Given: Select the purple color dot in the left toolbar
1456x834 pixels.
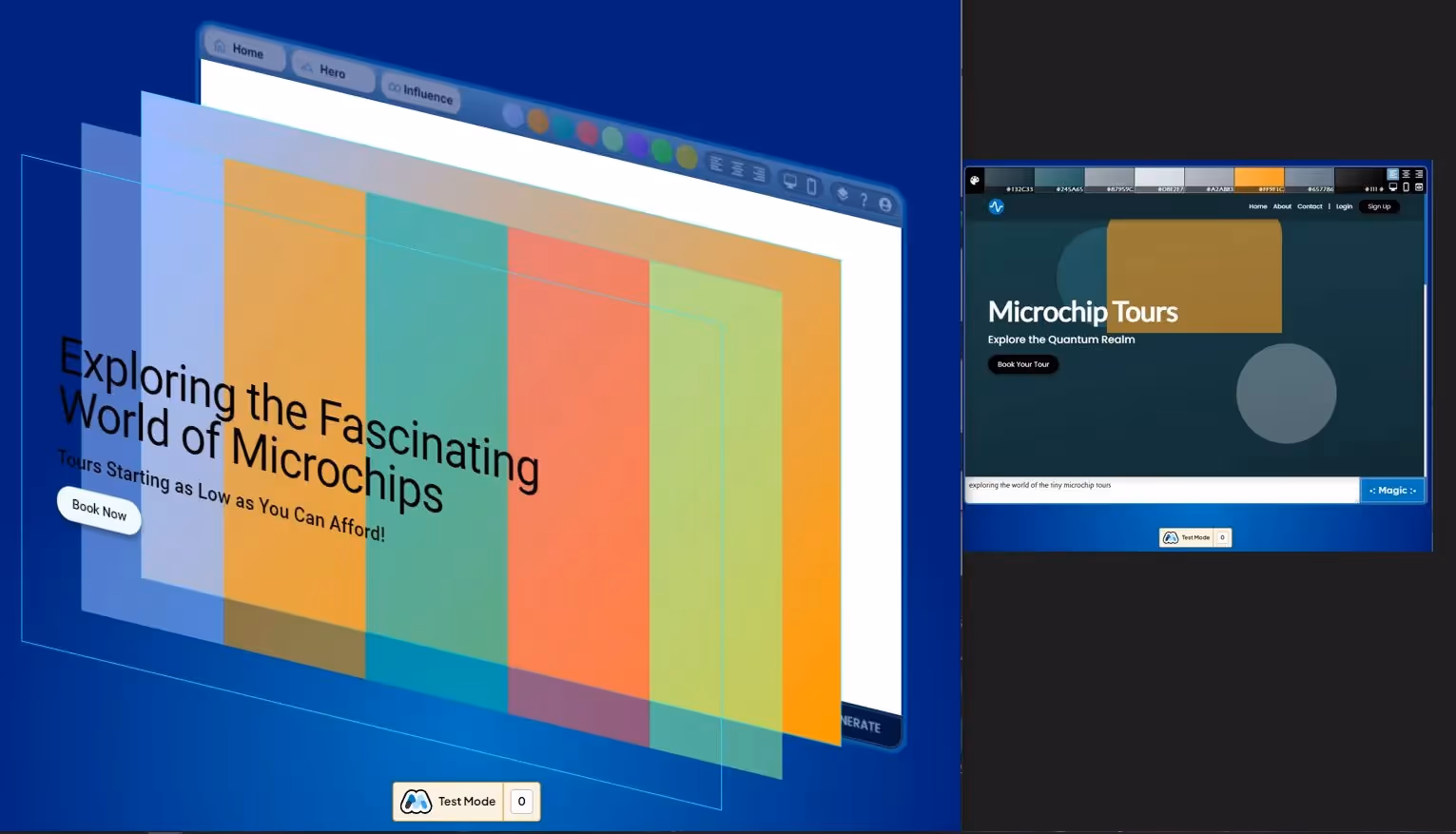Looking at the screenshot, I should (x=637, y=145).
